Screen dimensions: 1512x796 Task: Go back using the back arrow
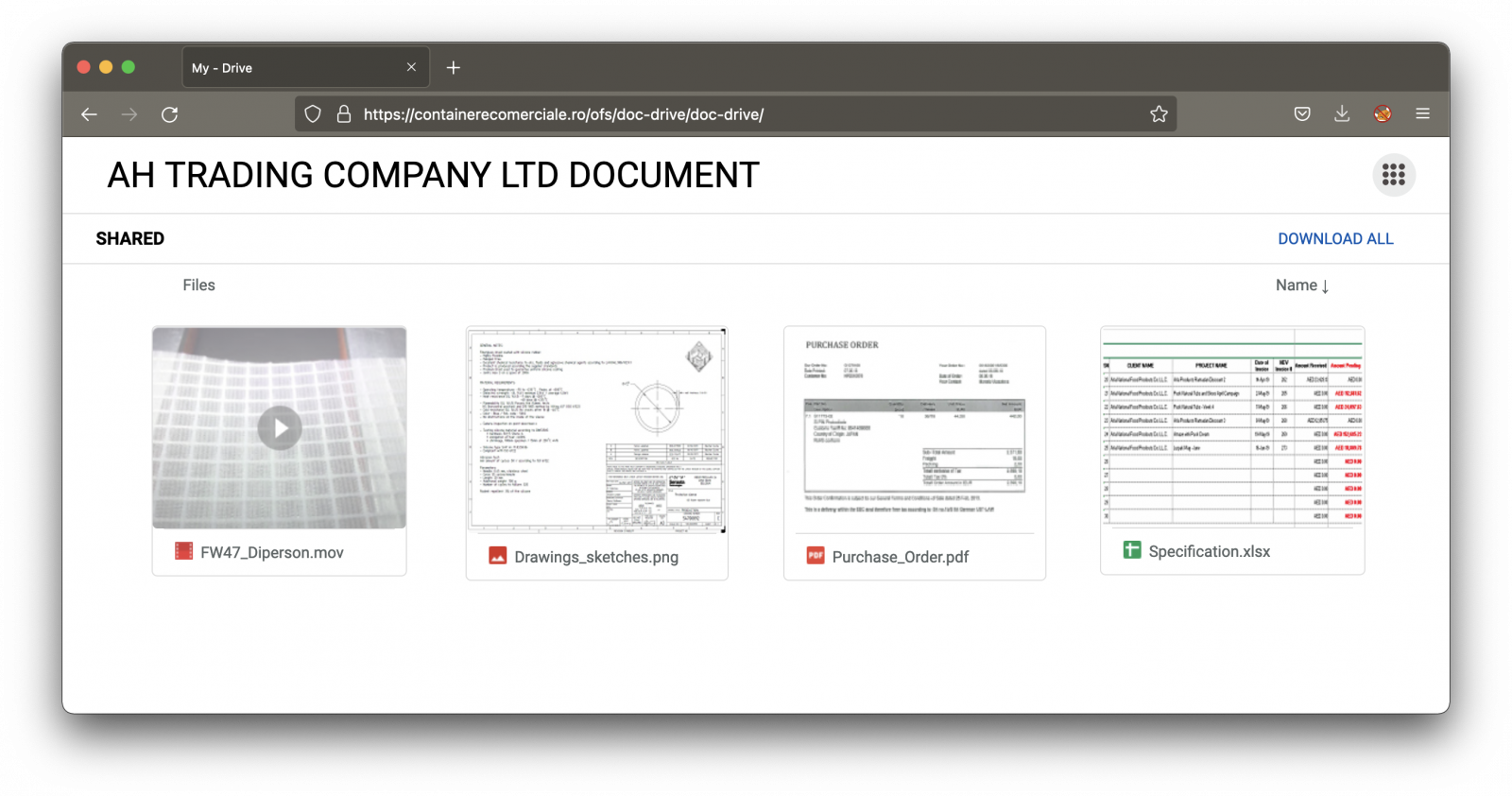(x=90, y=114)
